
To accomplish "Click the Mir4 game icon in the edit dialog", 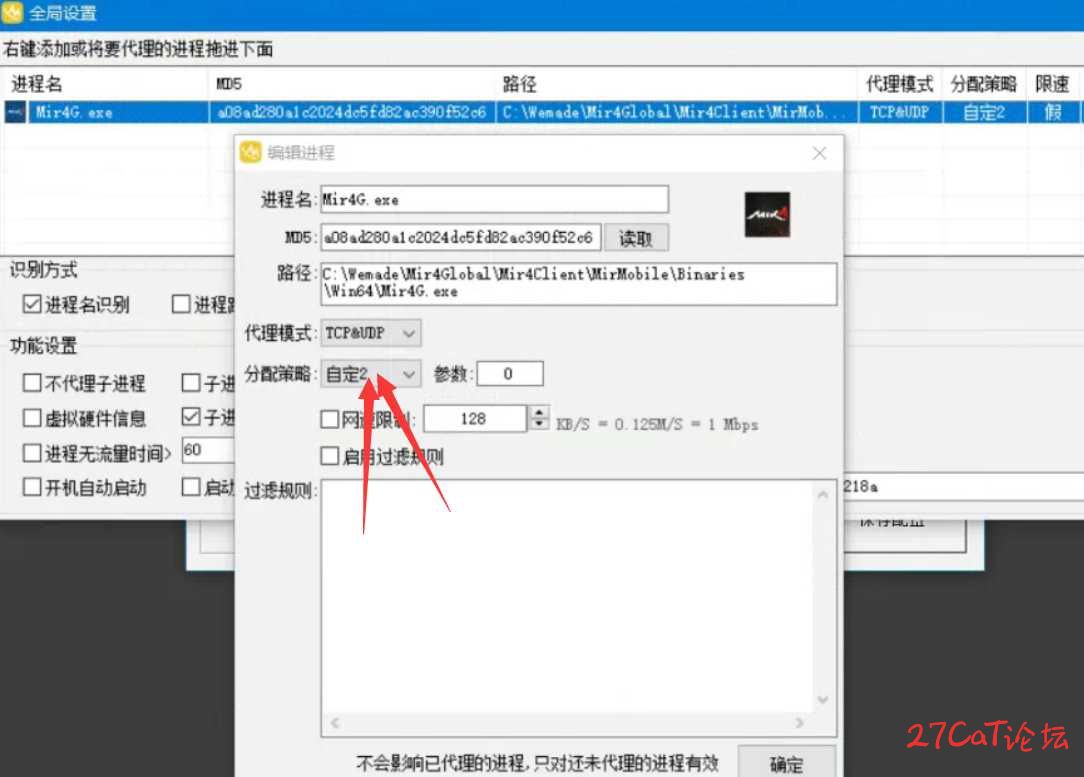I will pos(767,215).
